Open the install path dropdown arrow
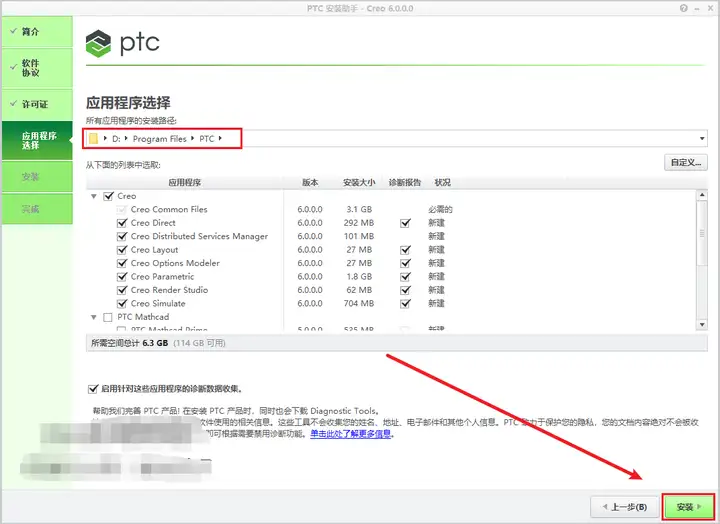The width and height of the screenshot is (720, 524). (702, 139)
